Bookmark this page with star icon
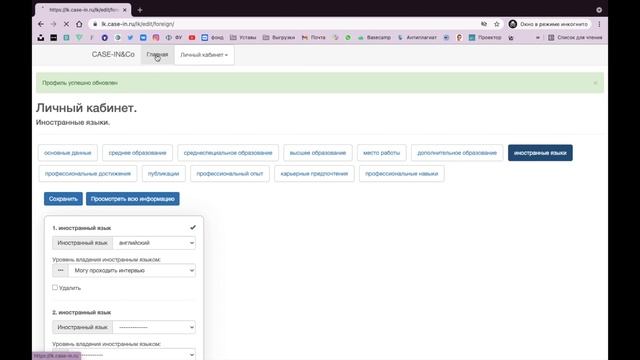The height and width of the screenshot is (360, 640). [497, 24]
